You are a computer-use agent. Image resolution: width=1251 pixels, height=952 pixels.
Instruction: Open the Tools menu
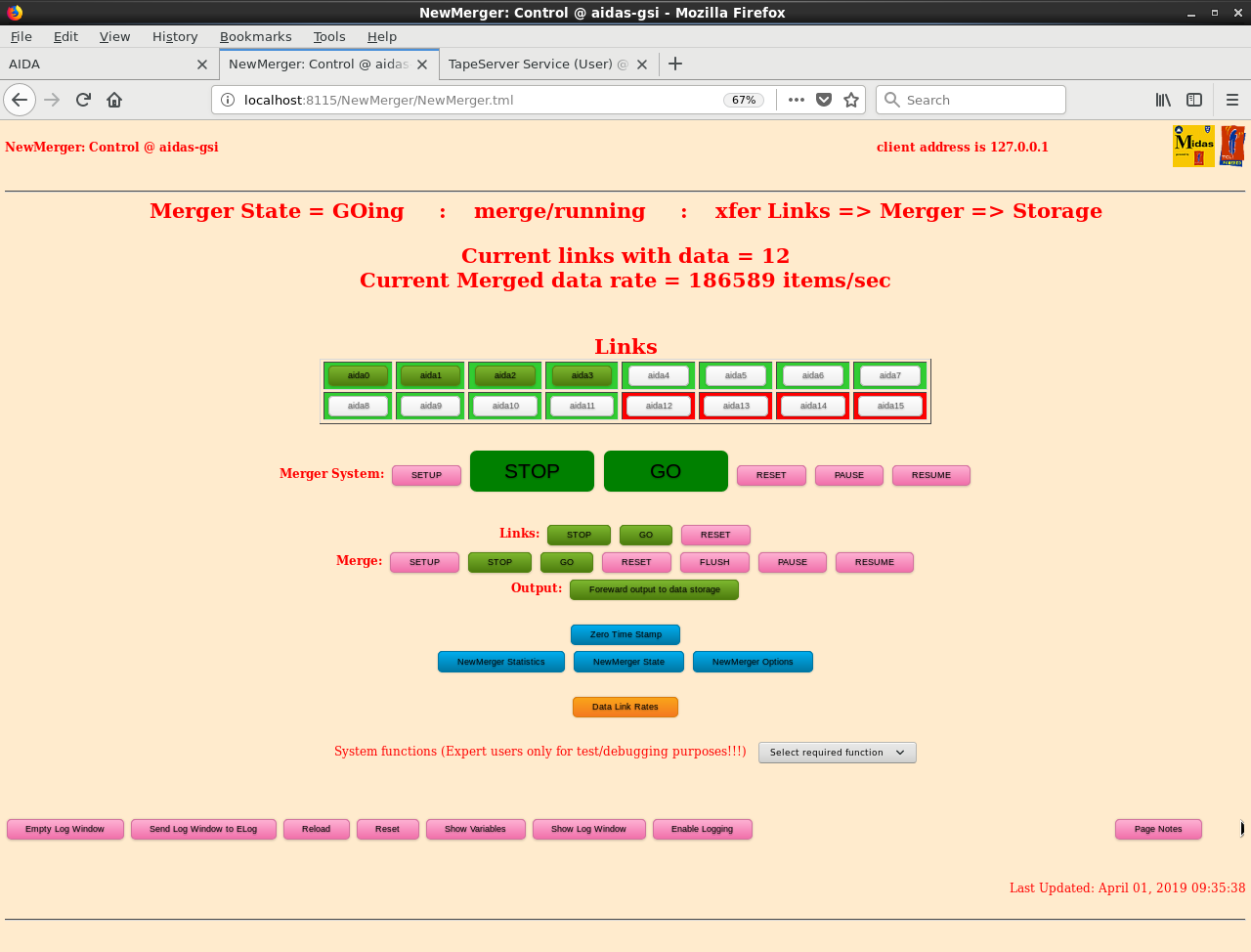pyautogui.click(x=329, y=36)
